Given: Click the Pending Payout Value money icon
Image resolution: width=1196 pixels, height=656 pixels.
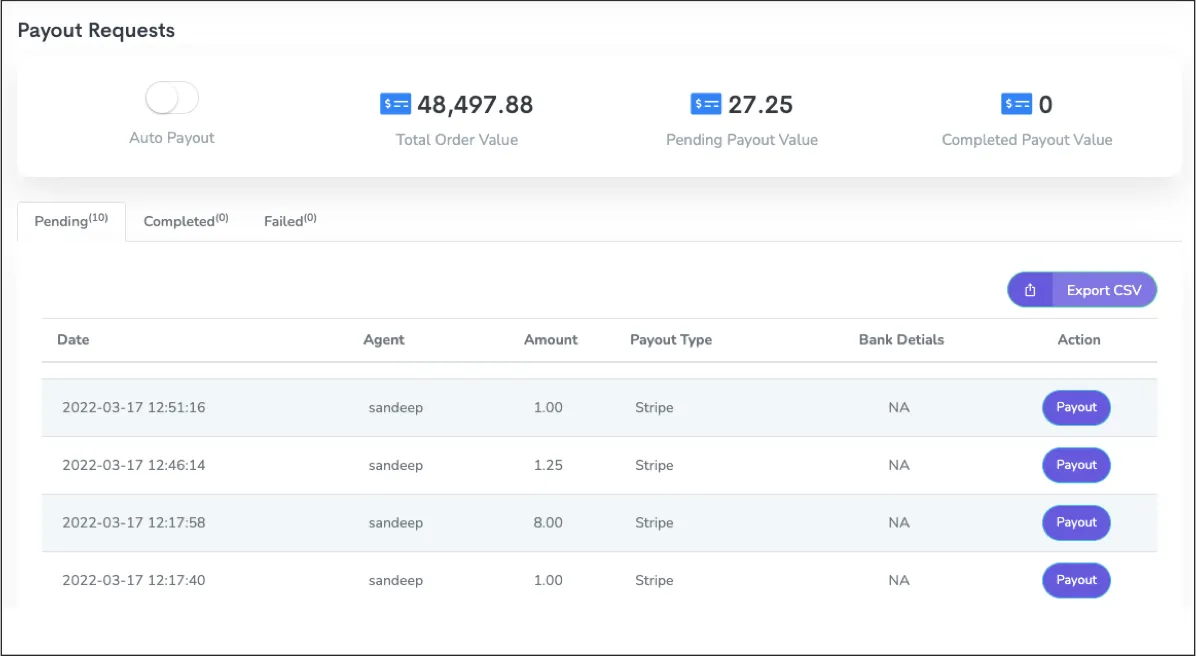Looking at the screenshot, I should (706, 104).
